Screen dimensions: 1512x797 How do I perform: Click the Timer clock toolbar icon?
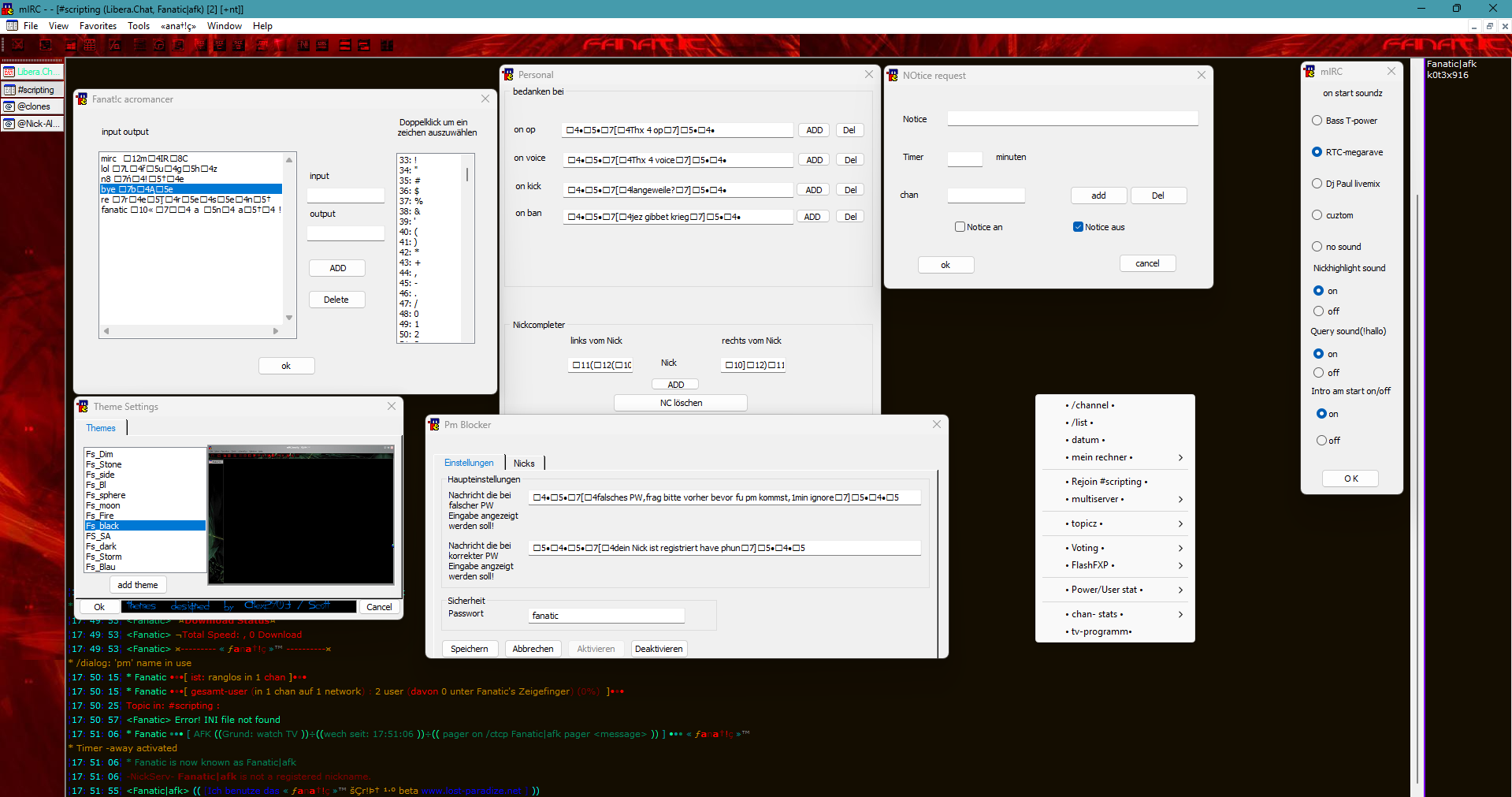coord(158,45)
